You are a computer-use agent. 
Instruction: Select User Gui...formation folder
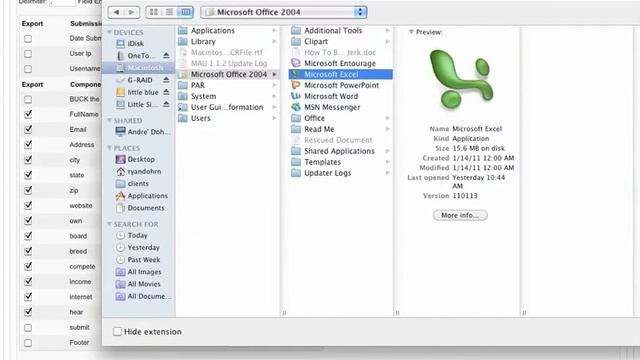pyautogui.click(x=227, y=107)
